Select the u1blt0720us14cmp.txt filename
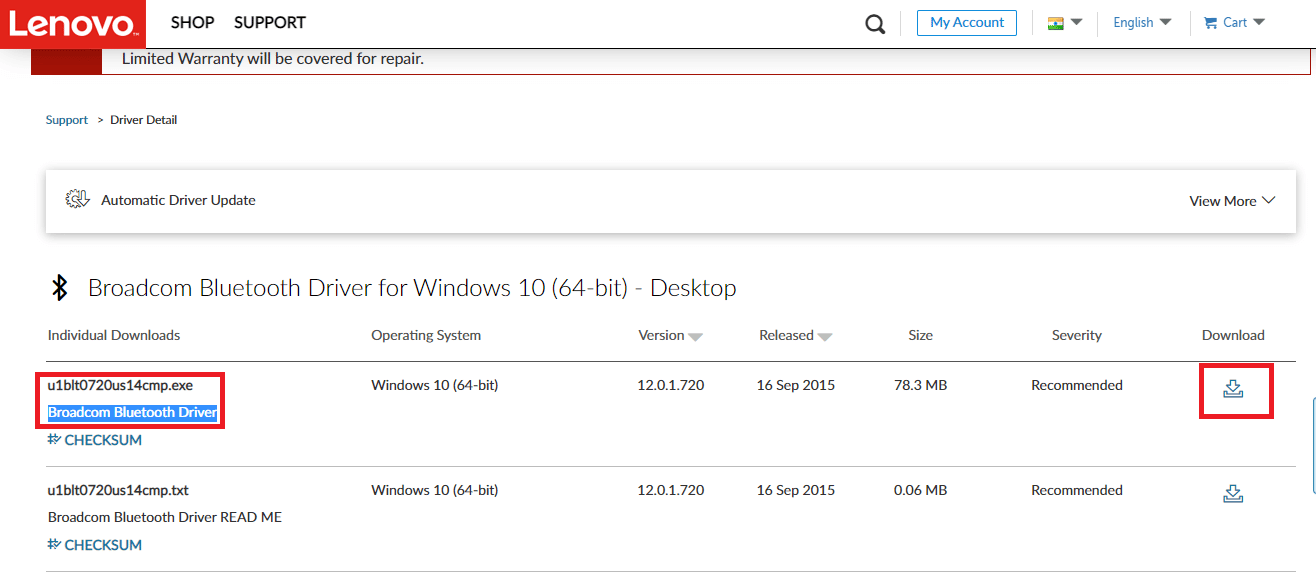 tap(118, 490)
